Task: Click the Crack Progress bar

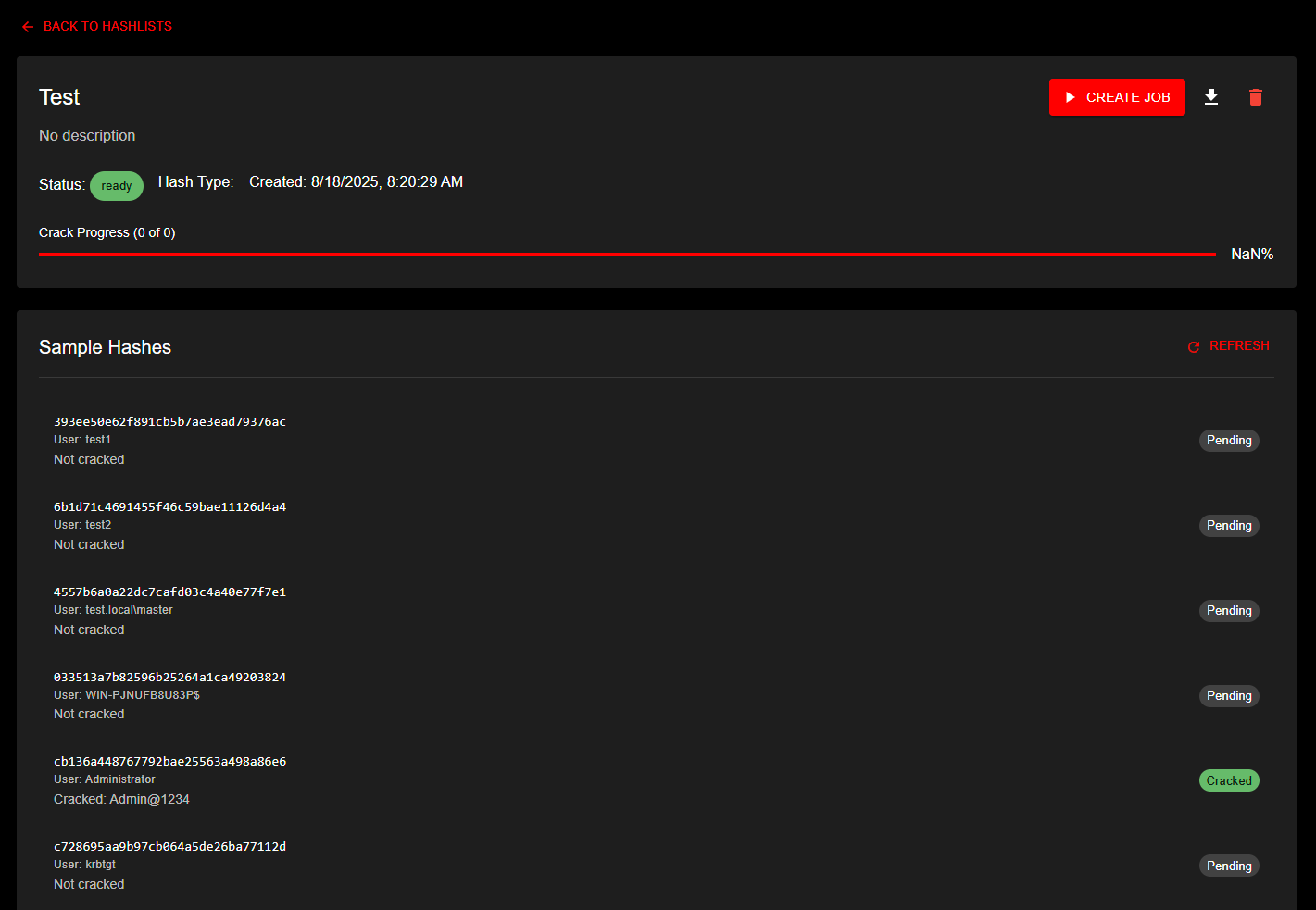Action: coord(627,254)
